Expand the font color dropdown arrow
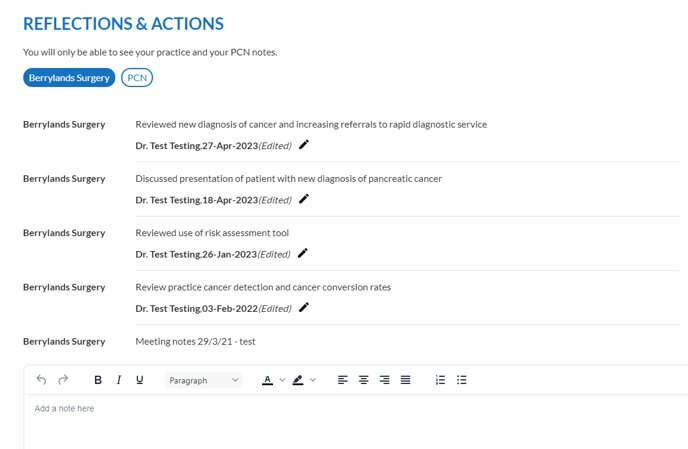 click(x=282, y=380)
